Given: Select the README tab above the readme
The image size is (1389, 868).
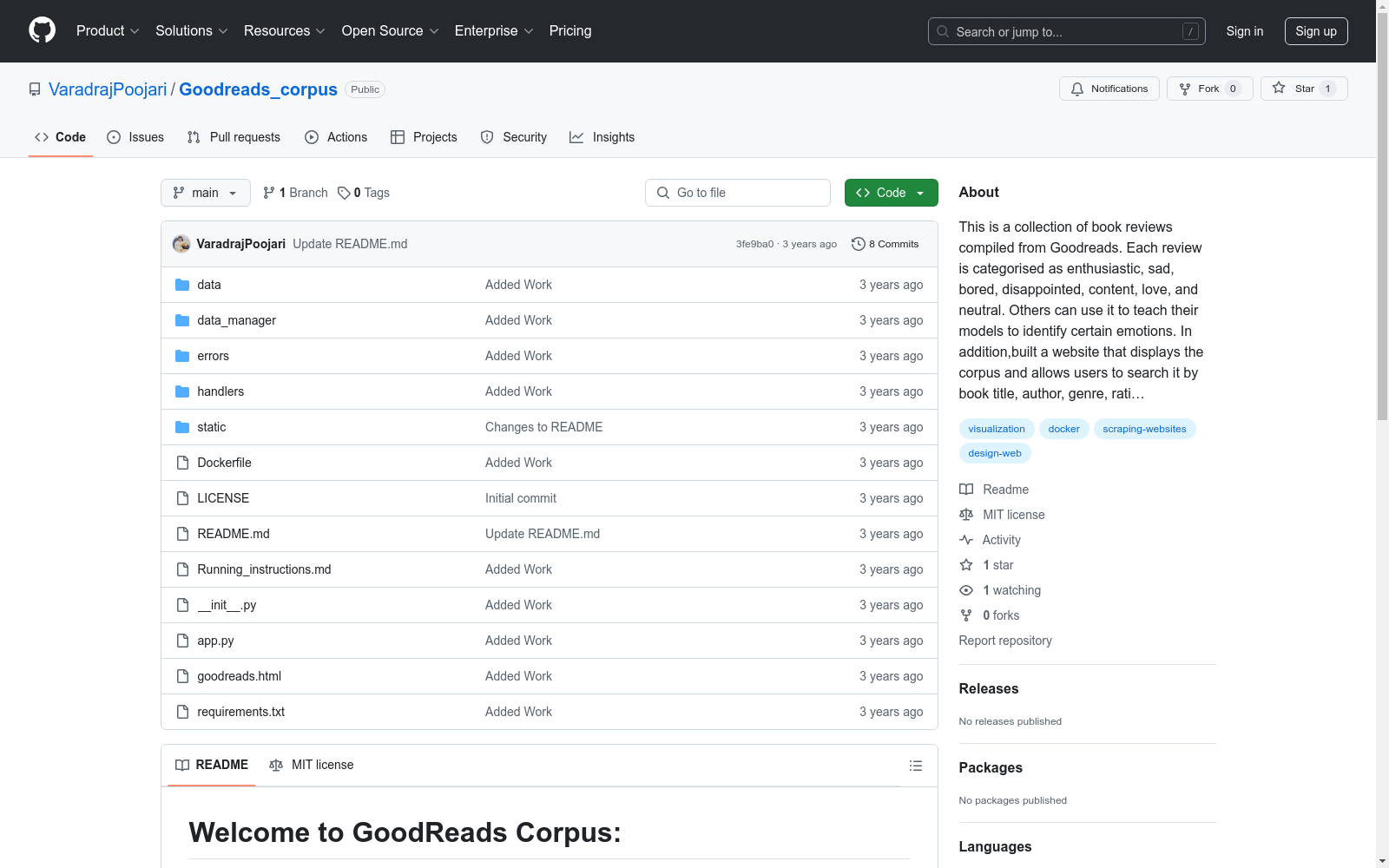Looking at the screenshot, I should click(212, 765).
